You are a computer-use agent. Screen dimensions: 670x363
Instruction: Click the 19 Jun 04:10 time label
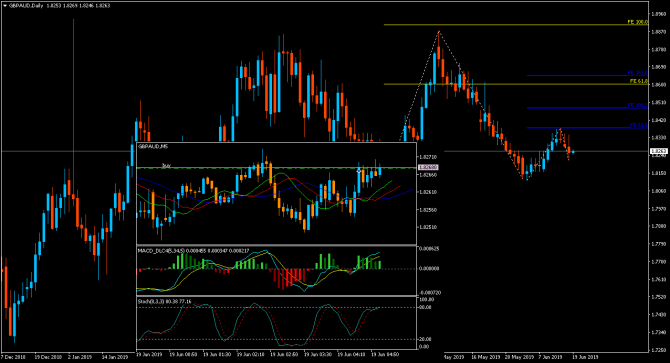(351, 354)
